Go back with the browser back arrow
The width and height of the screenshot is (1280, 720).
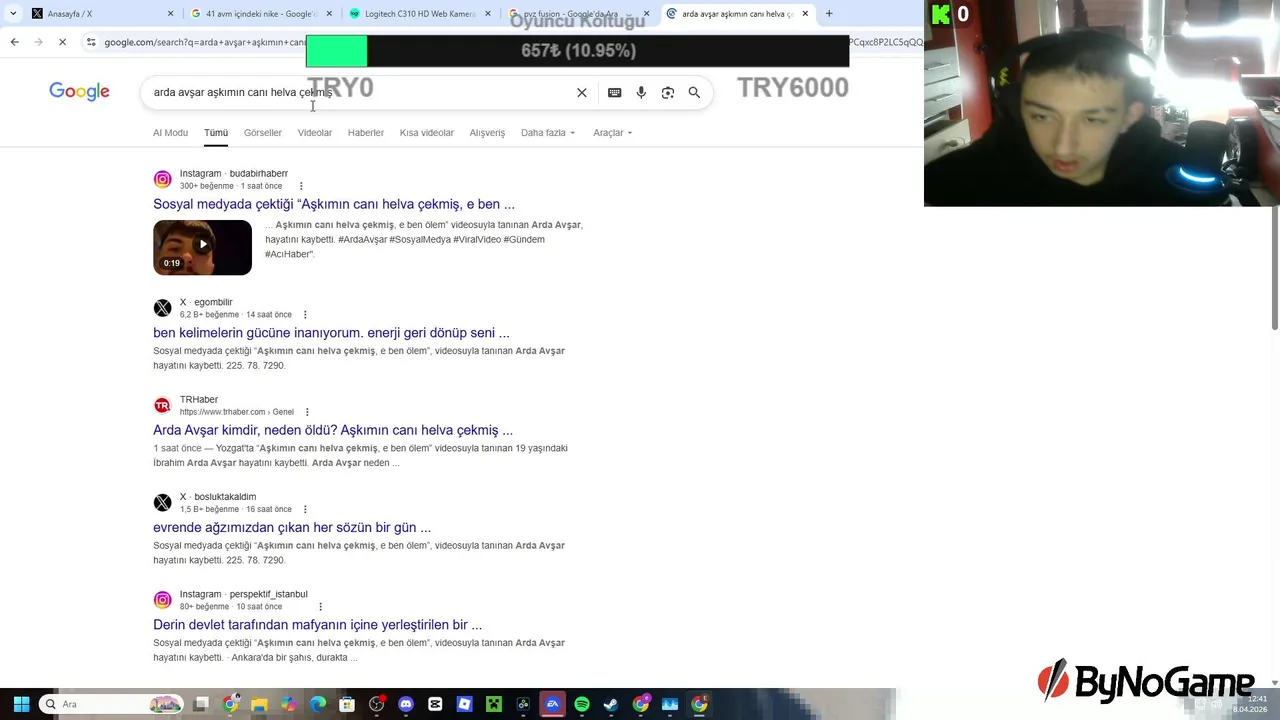(14, 42)
